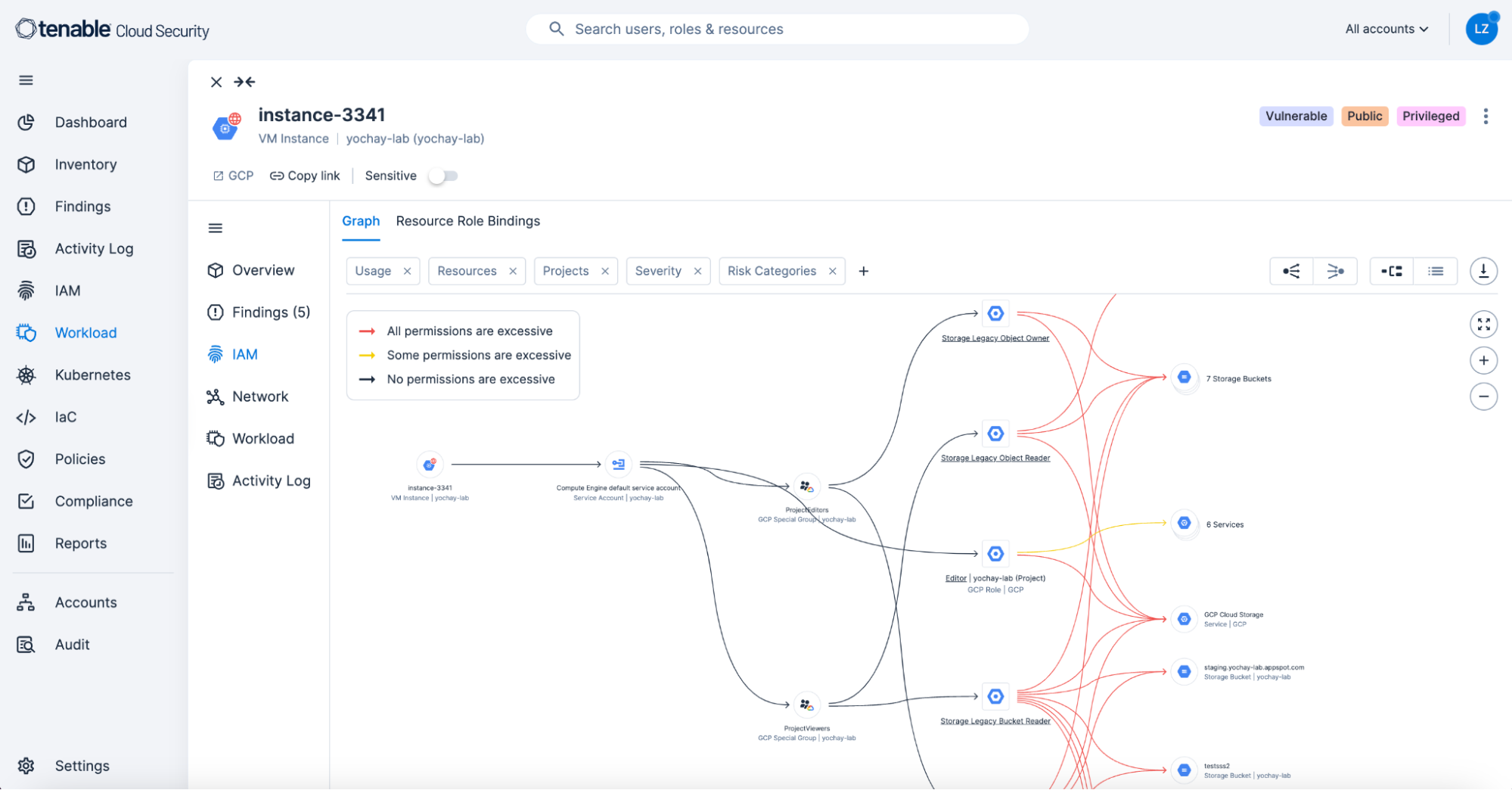
Task: Switch to Resource Role Bindings tab
Action: pyautogui.click(x=468, y=221)
